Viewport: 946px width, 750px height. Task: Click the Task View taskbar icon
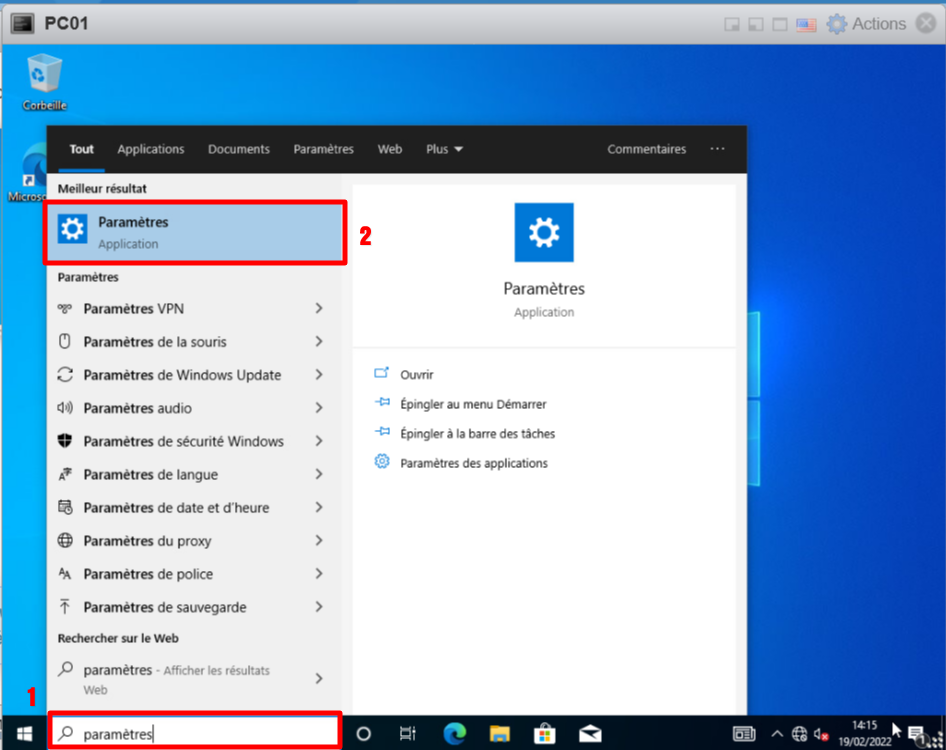tap(407, 733)
